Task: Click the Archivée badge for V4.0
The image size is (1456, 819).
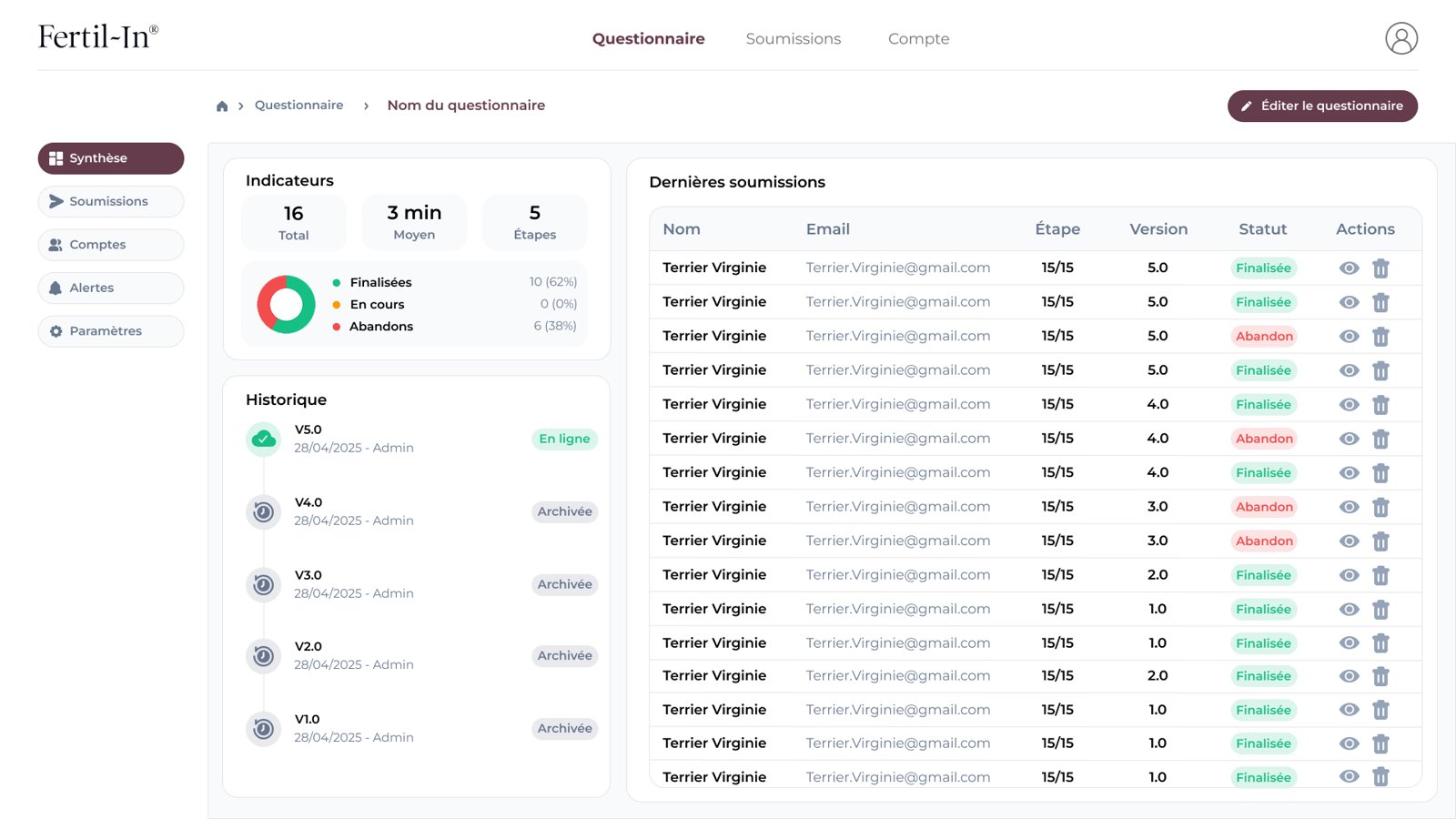Action: point(564,511)
